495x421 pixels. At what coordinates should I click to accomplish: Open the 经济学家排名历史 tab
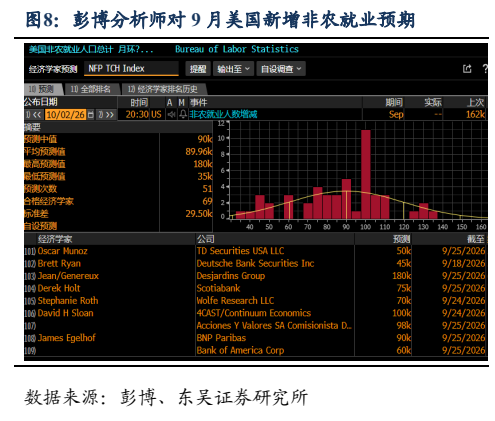point(164,89)
